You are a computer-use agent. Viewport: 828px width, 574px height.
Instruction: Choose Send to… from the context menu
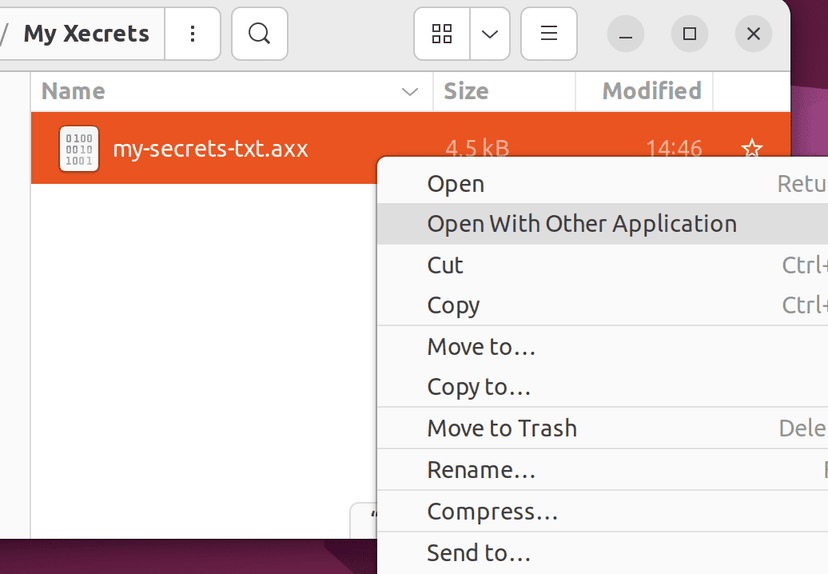pos(603,553)
